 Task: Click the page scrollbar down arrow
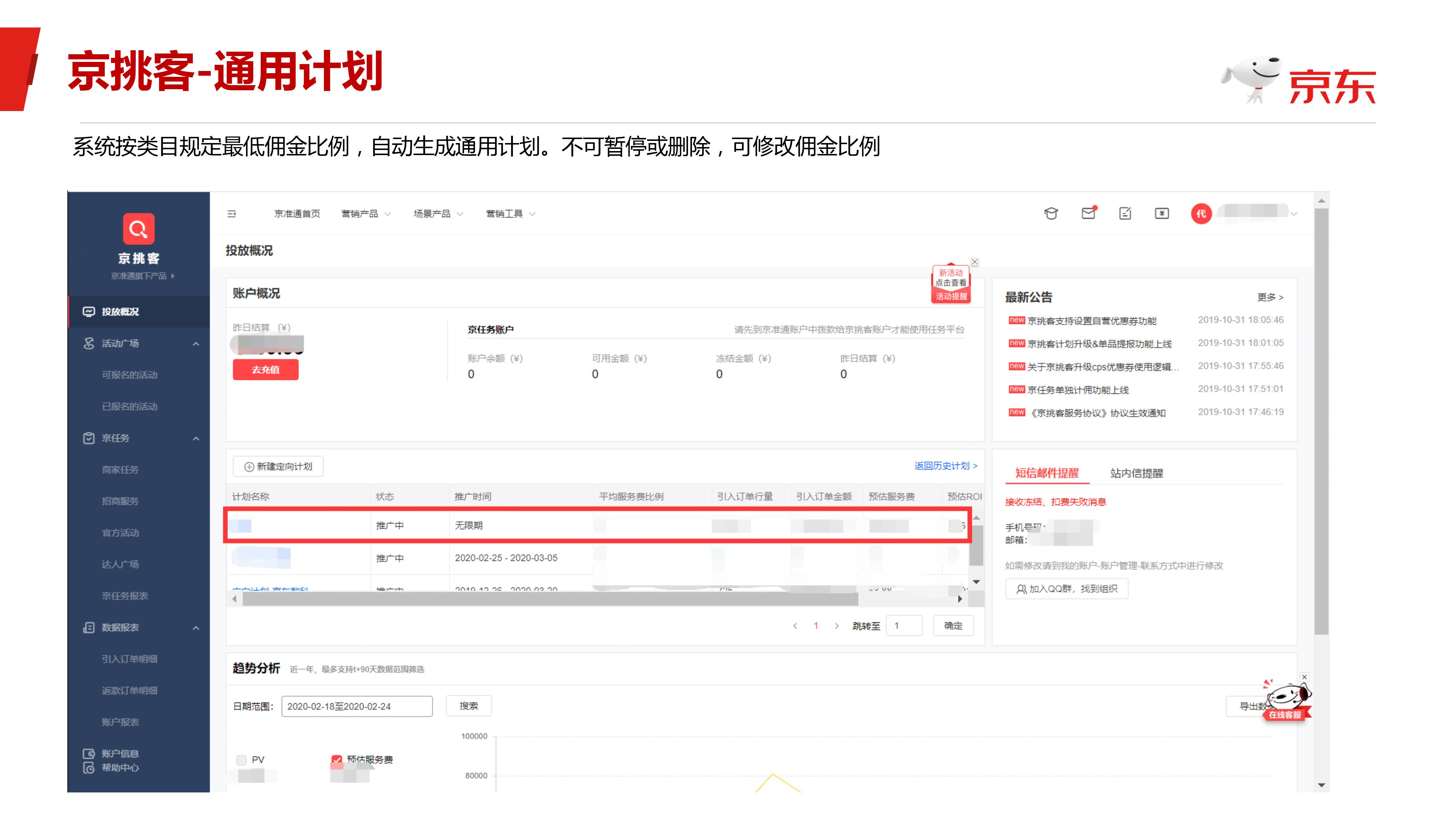pyautogui.click(x=1321, y=784)
